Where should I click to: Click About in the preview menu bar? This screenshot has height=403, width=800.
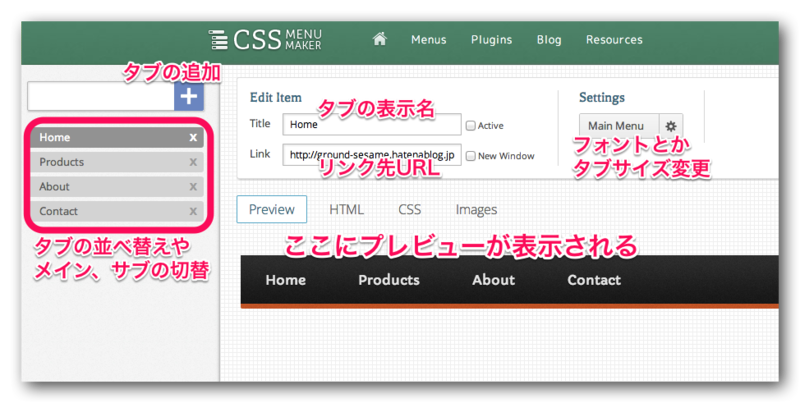493,280
